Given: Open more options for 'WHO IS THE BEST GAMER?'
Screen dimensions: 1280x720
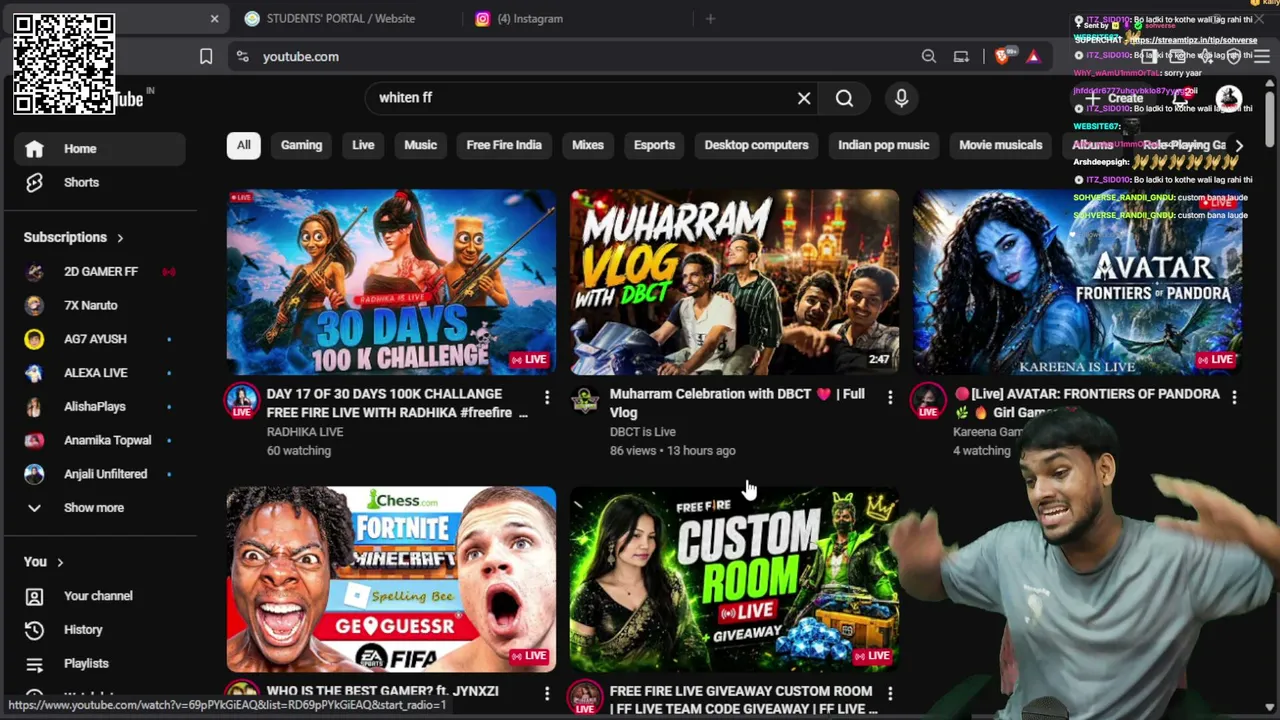Looking at the screenshot, I should 547,693.
